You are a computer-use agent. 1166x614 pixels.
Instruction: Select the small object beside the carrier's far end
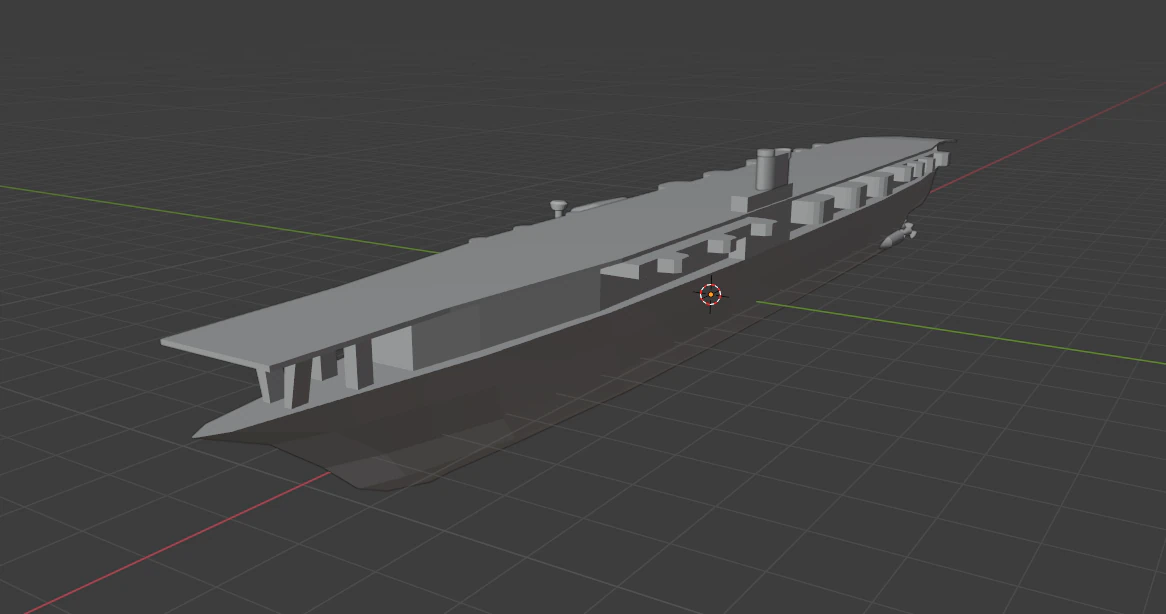coord(898,236)
